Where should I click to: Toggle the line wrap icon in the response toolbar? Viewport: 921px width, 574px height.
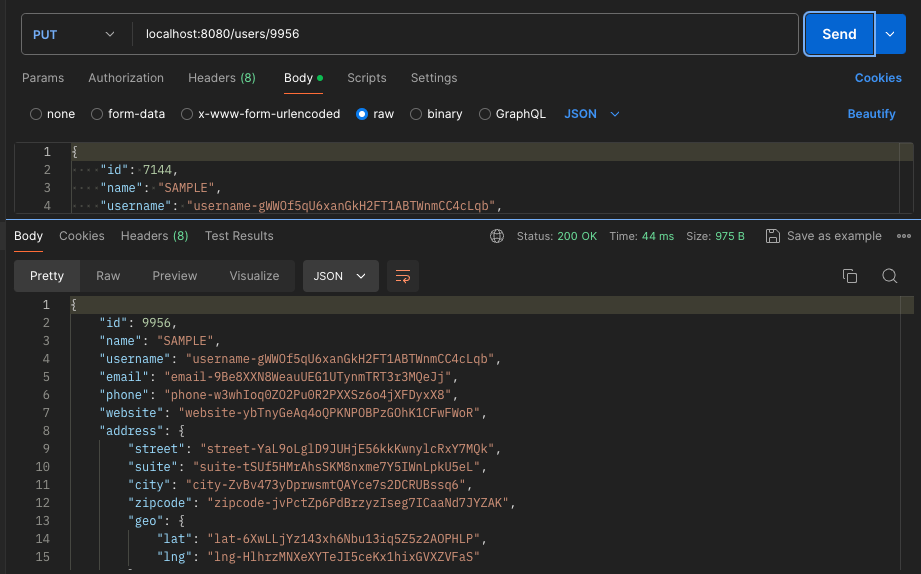click(403, 276)
